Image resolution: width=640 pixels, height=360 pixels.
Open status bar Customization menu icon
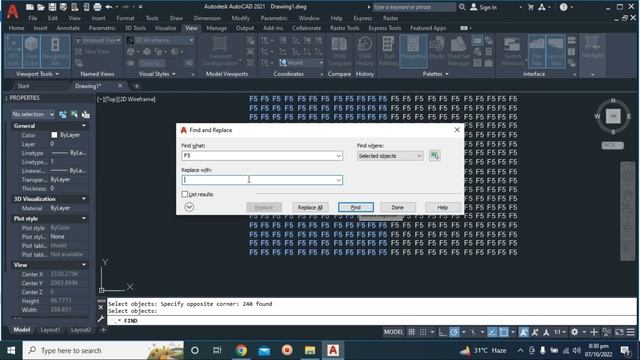point(631,332)
